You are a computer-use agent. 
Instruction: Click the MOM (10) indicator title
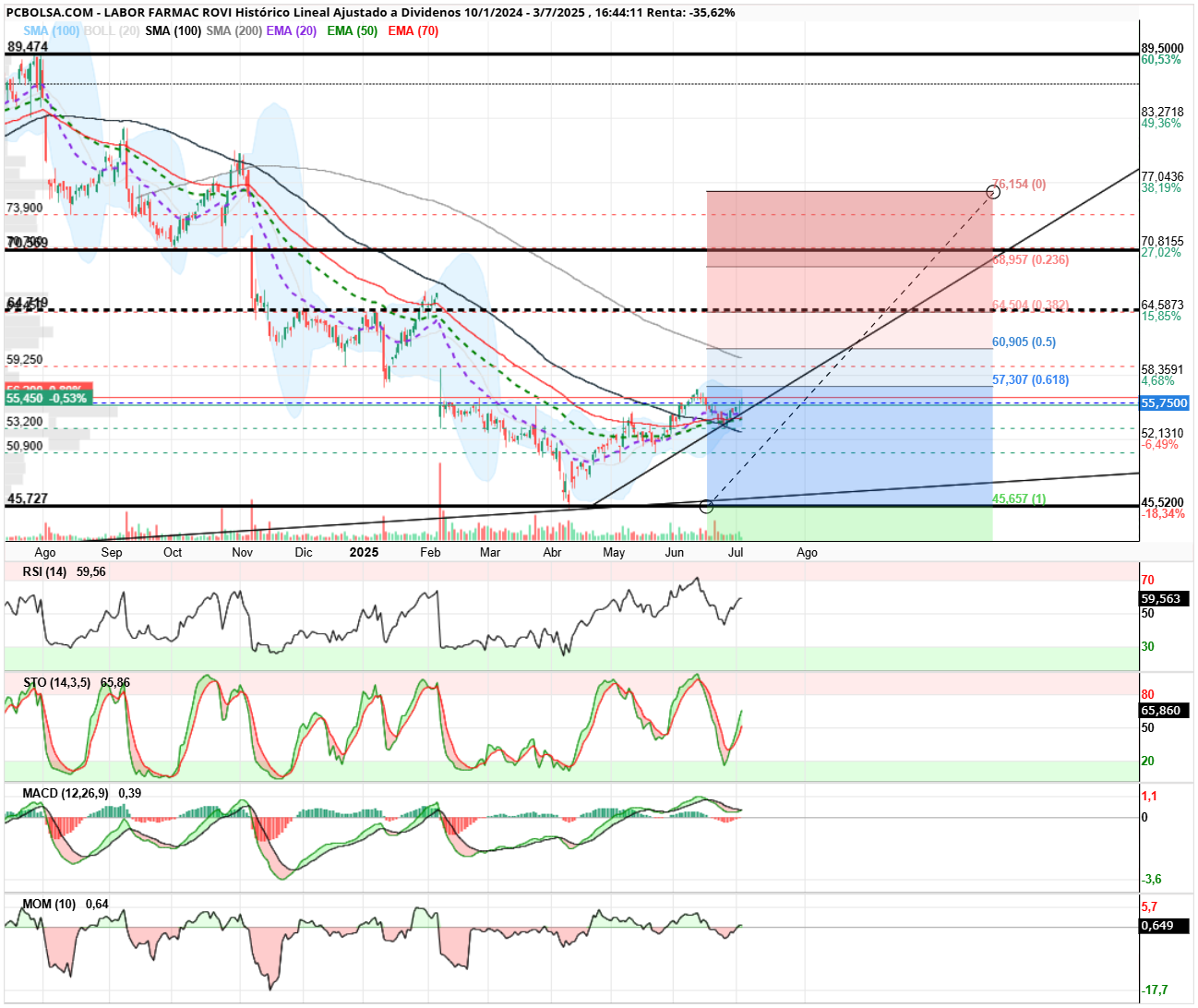49,904
